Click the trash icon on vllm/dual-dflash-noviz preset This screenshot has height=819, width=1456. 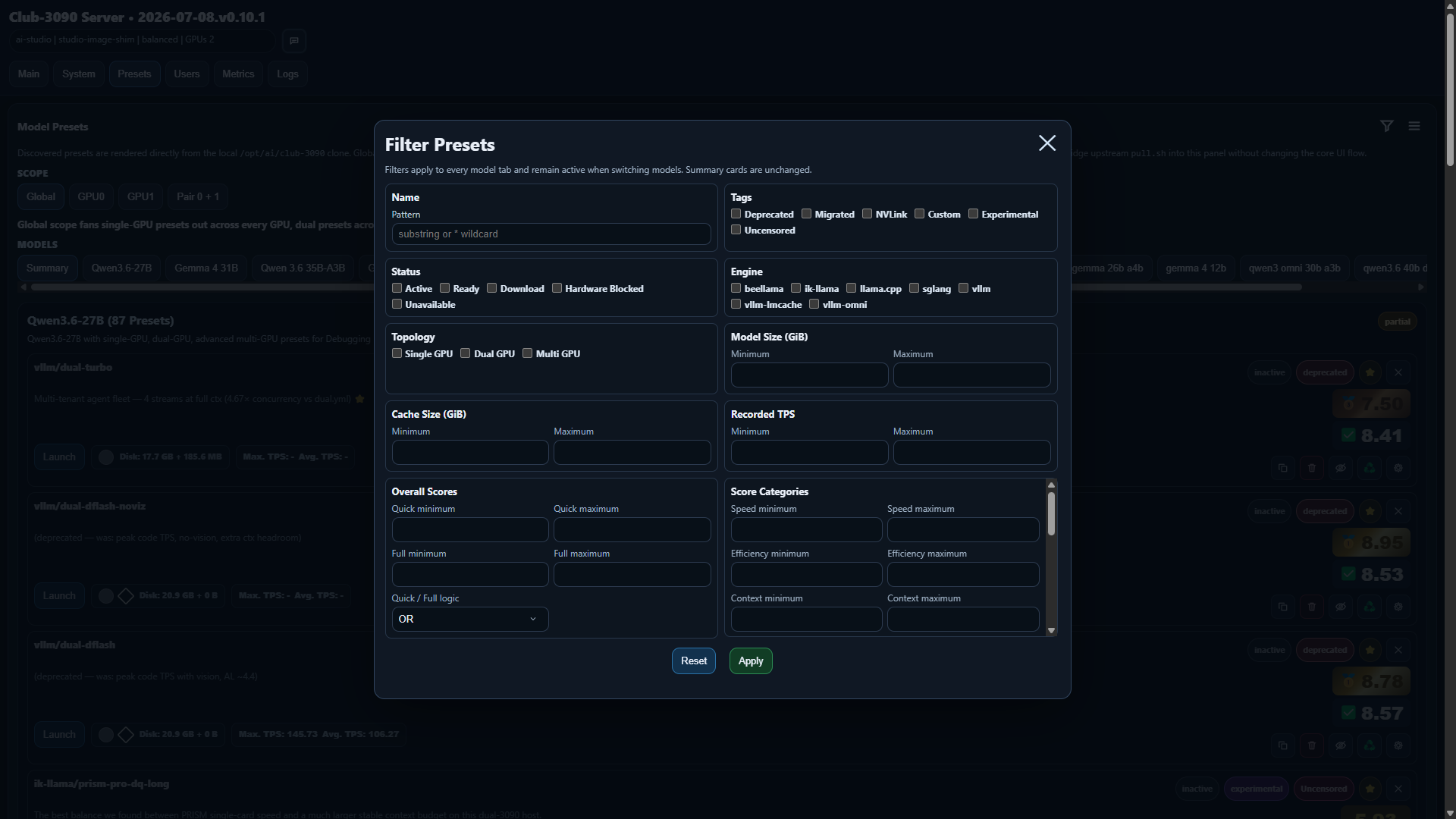[x=1311, y=607]
